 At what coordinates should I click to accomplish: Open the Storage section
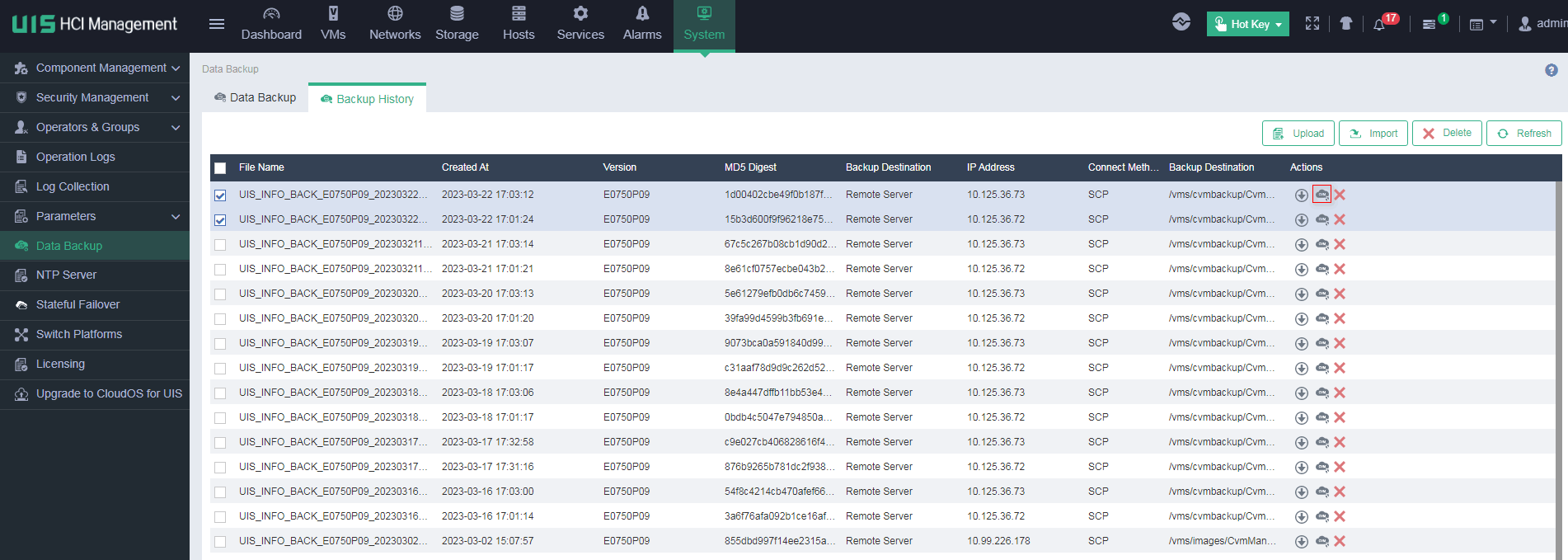[457, 25]
